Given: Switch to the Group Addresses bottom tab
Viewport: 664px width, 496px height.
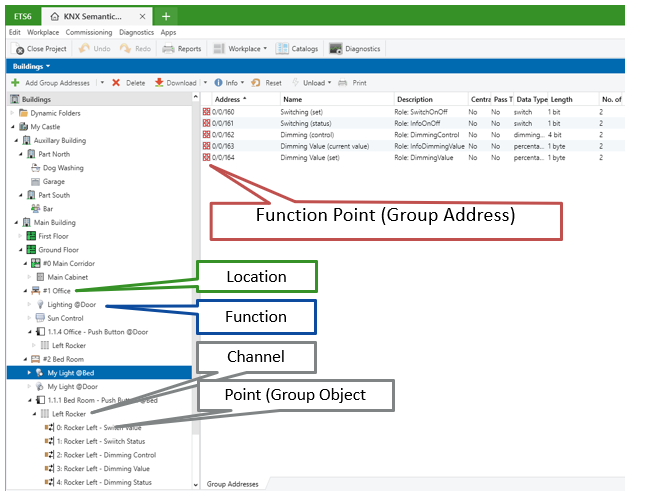Looking at the screenshot, I should coord(232,484).
